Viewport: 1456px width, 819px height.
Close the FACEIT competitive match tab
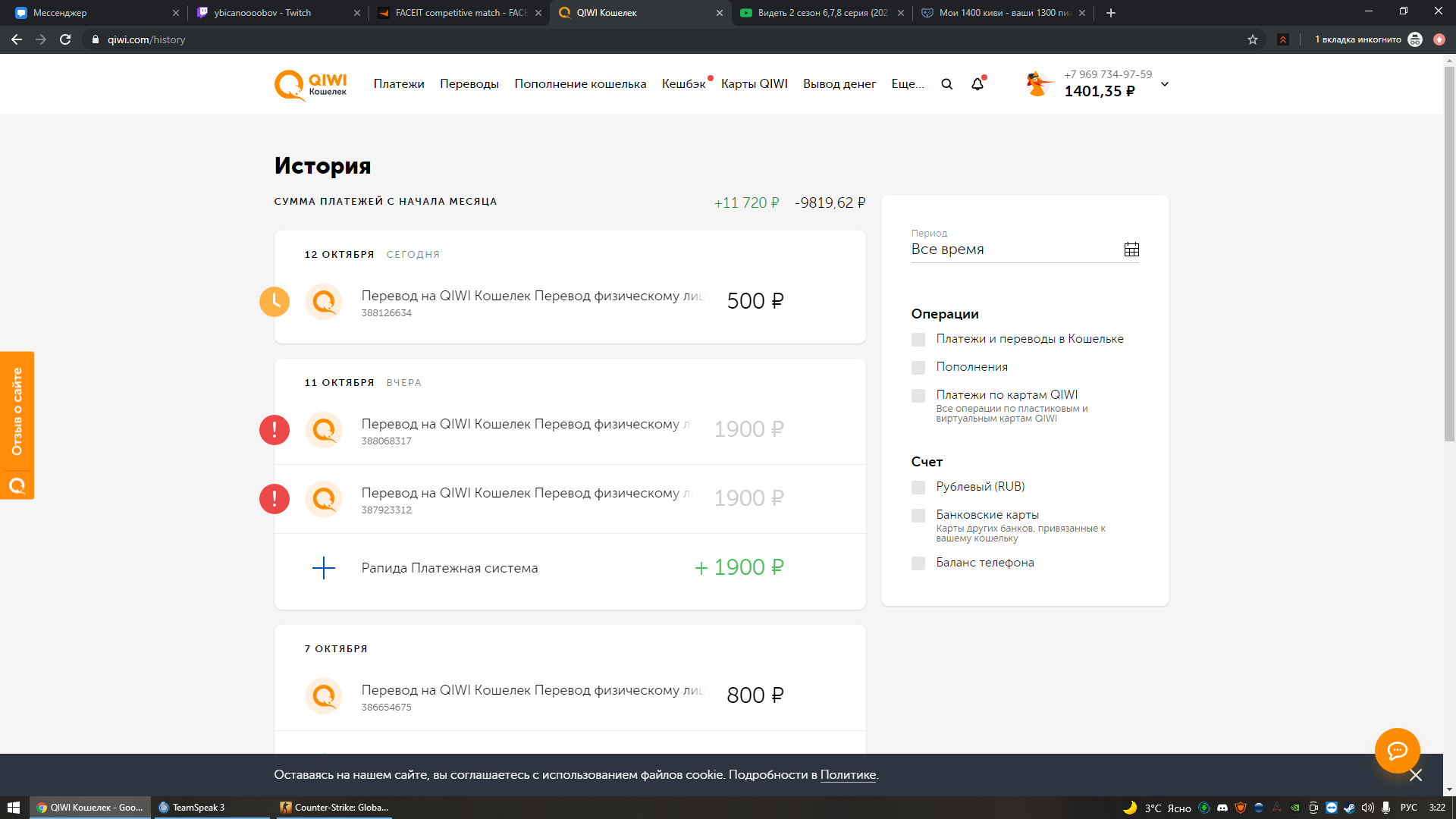[538, 13]
